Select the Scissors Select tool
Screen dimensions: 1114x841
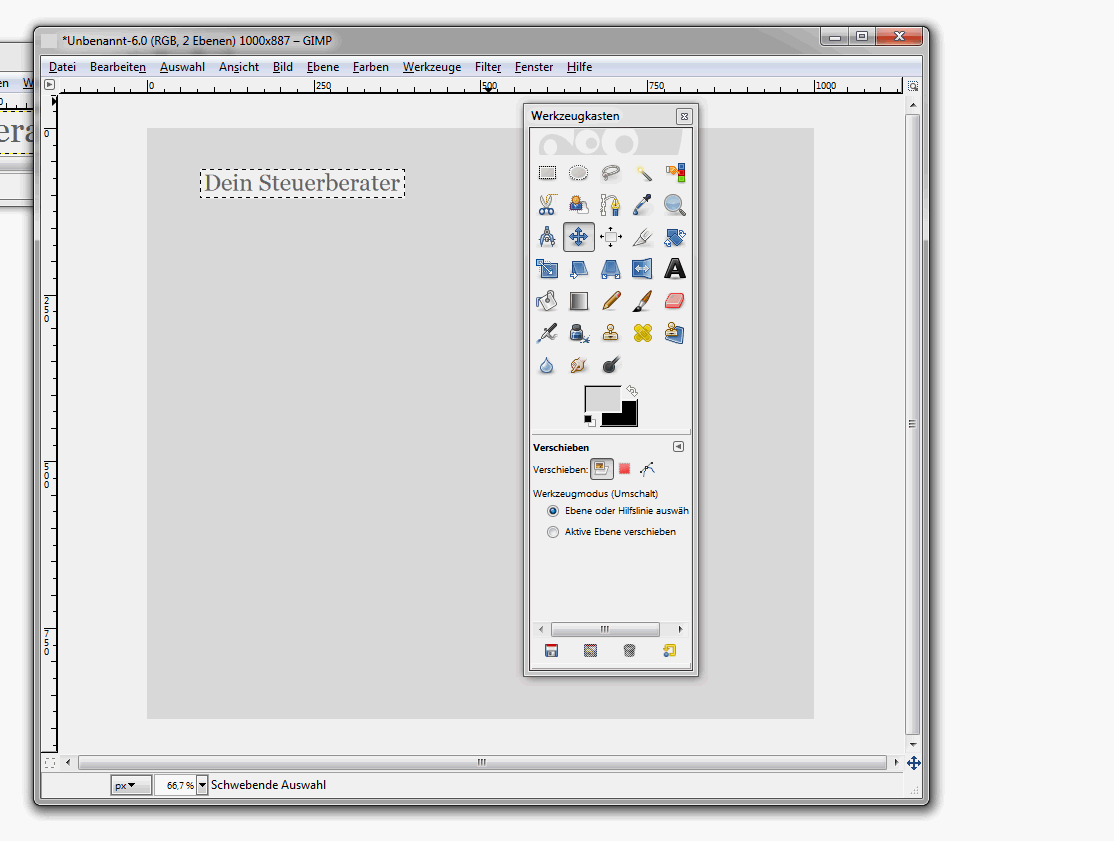(x=547, y=205)
